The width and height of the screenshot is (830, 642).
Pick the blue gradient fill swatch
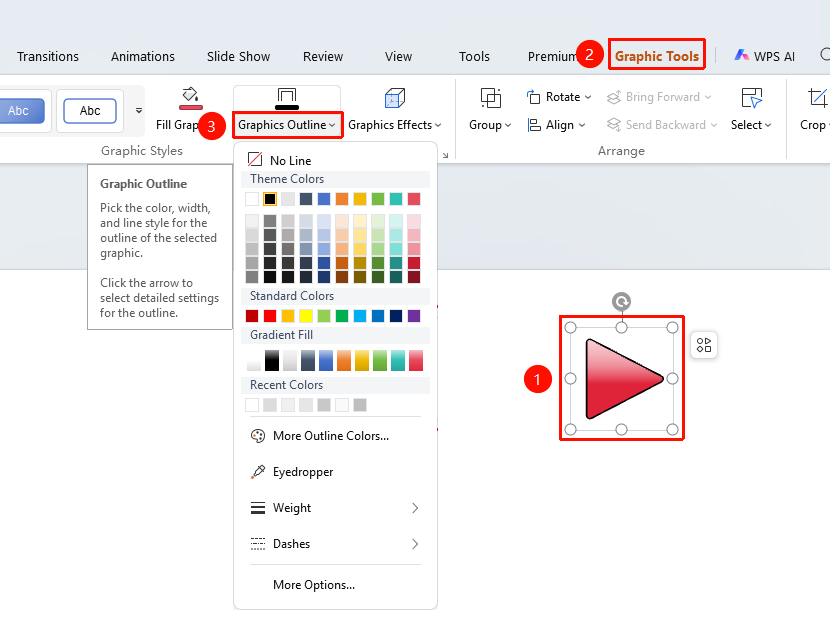click(326, 360)
